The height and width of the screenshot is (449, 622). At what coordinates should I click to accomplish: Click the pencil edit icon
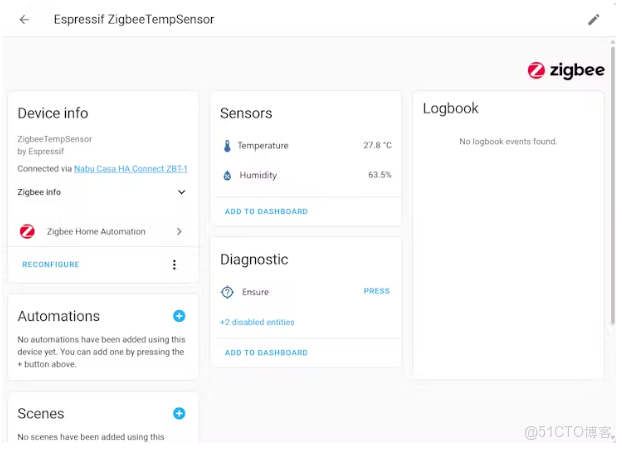tap(594, 19)
